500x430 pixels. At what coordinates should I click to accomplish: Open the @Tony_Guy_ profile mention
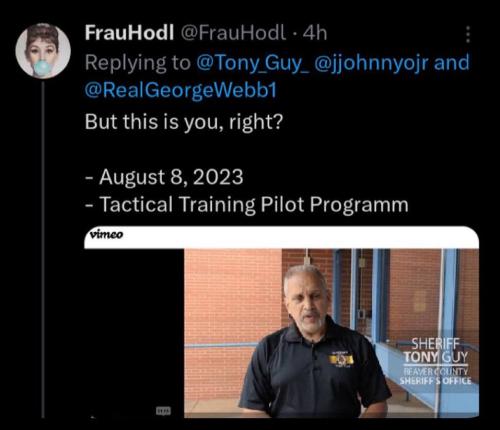(253, 63)
